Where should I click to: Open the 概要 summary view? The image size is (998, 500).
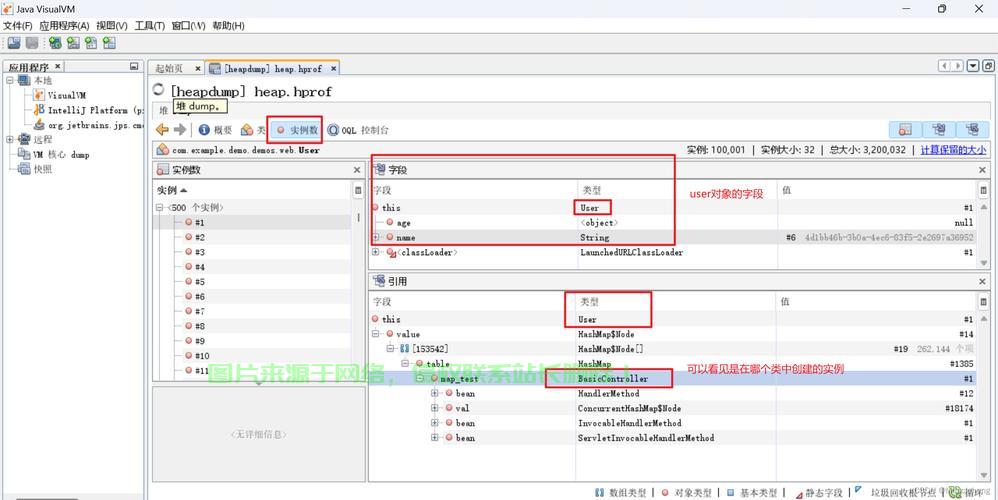[215, 130]
